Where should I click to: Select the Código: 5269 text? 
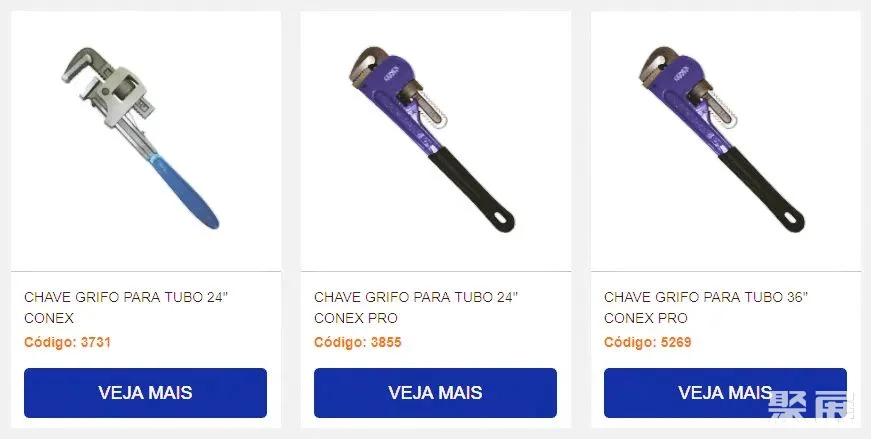pyautogui.click(x=647, y=342)
